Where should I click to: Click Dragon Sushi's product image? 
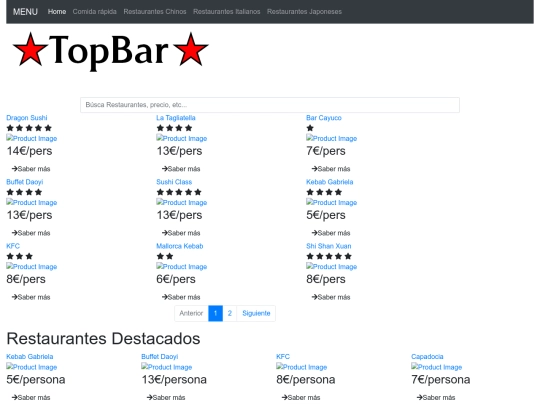[x=32, y=138]
